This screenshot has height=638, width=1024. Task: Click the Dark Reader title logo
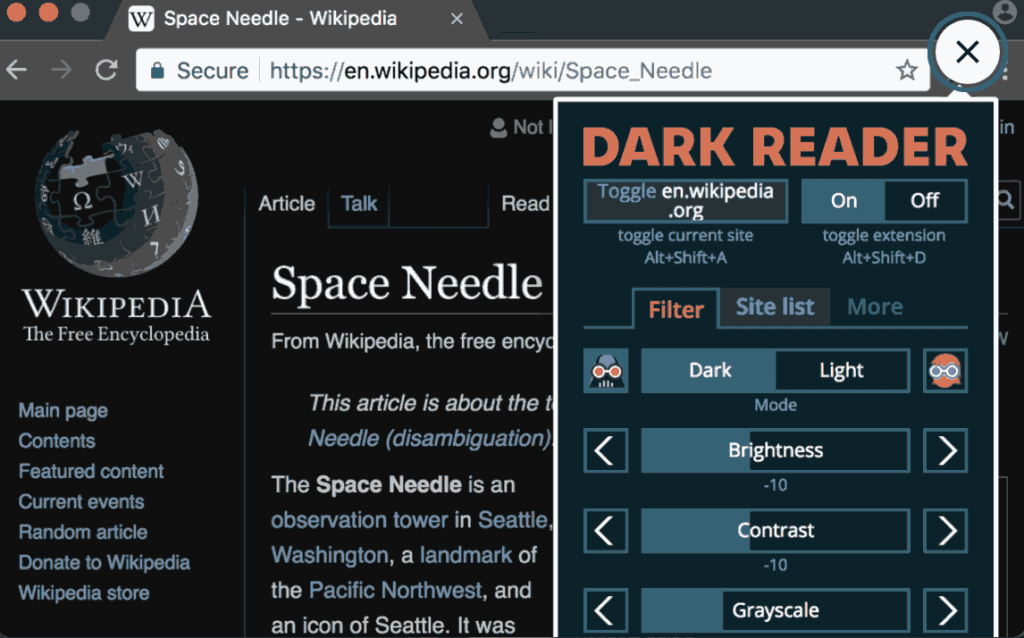tap(775, 146)
